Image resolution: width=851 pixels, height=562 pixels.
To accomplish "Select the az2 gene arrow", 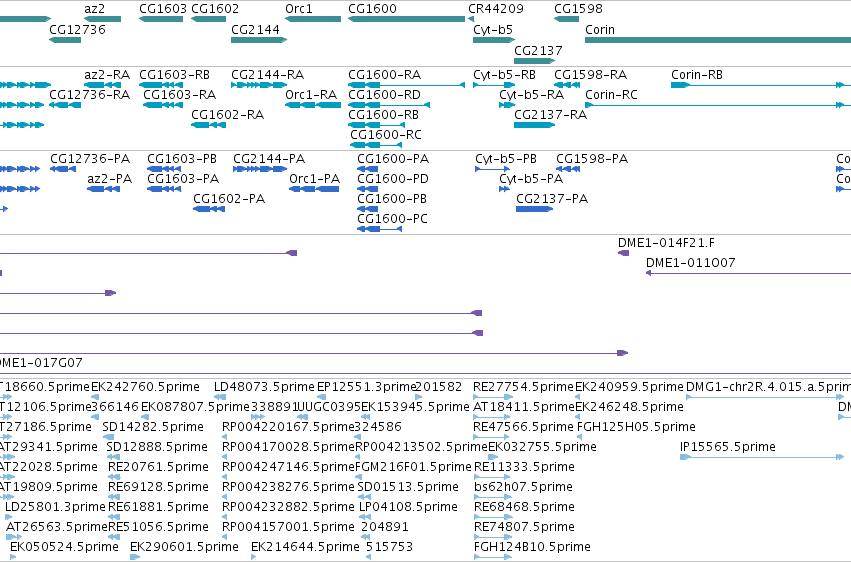I will point(103,19).
